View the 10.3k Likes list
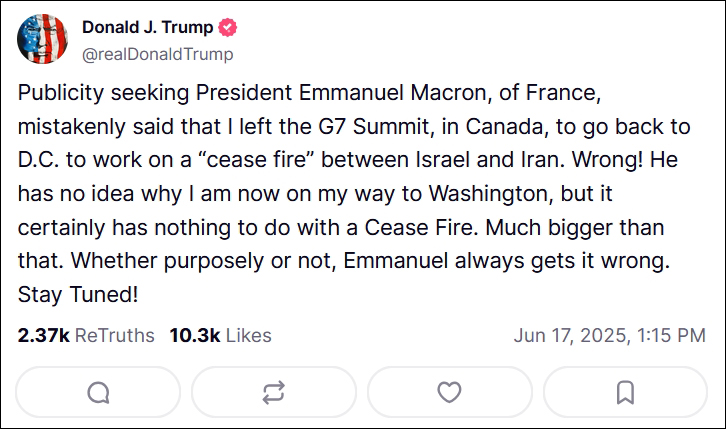Image resolution: width=726 pixels, height=429 pixels. [x=220, y=336]
